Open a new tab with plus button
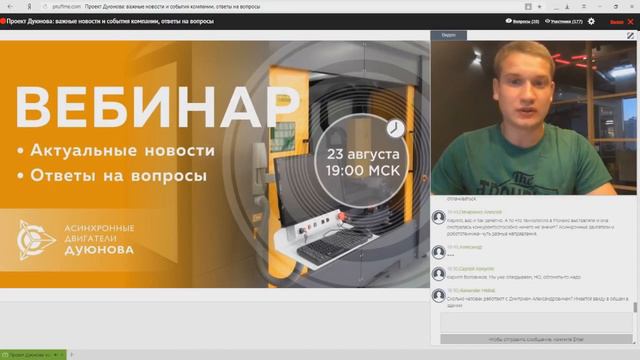The image size is (640, 360). tap(72, 355)
